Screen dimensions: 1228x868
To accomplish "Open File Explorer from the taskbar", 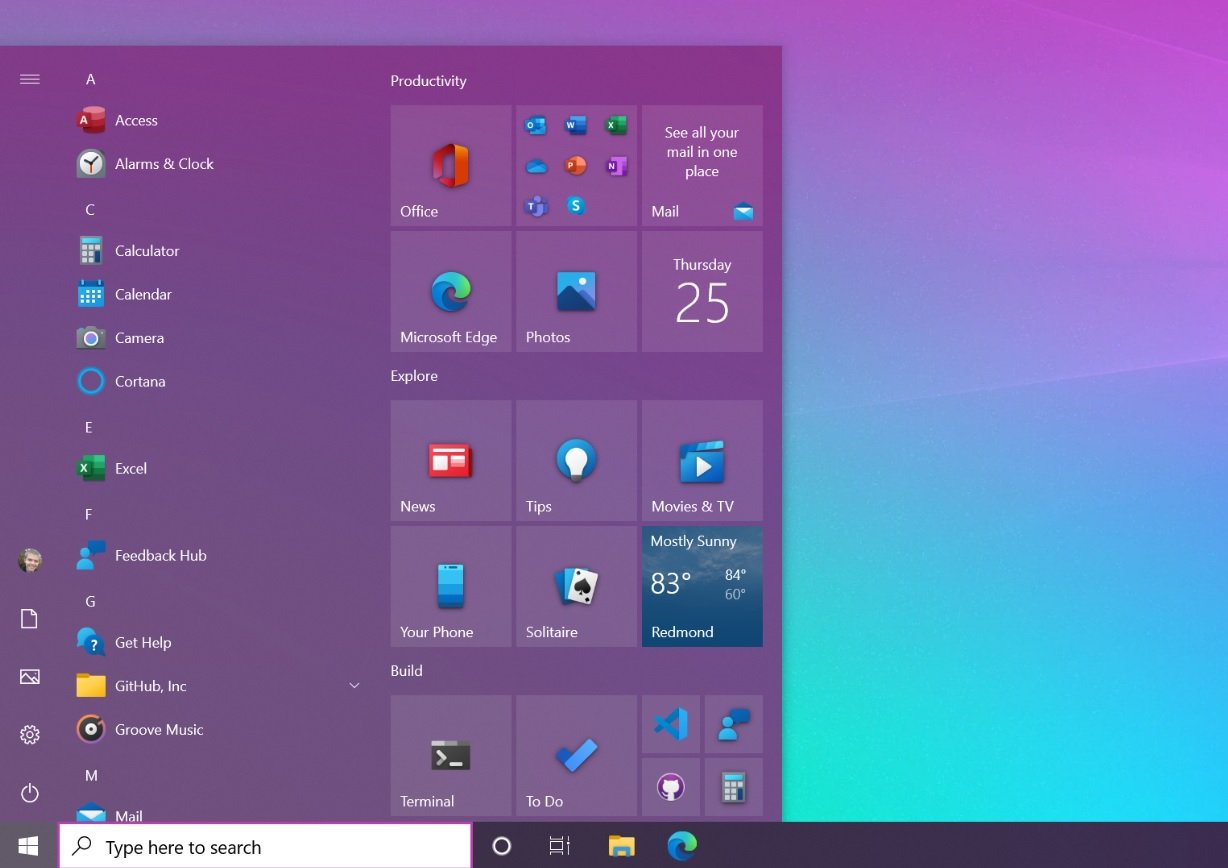I will 621,845.
